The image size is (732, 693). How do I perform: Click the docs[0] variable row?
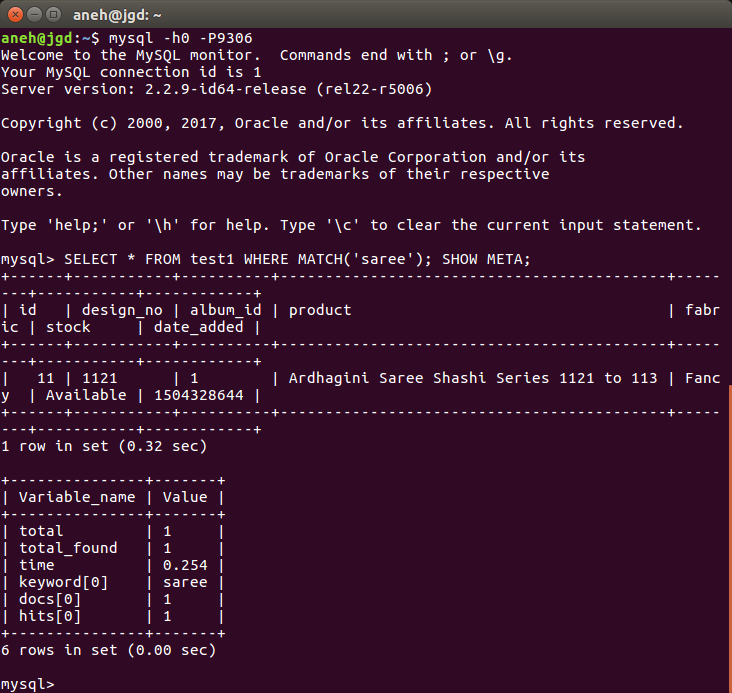pos(113,599)
